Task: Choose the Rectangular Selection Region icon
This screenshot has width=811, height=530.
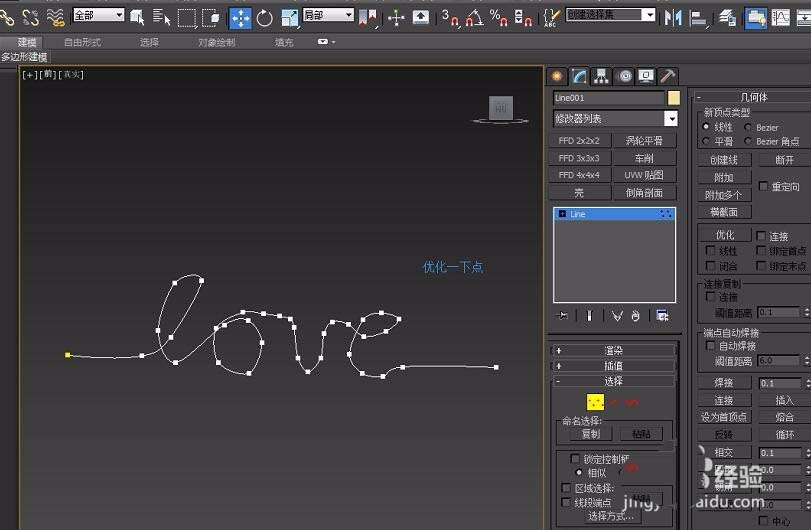Action: [x=186, y=18]
